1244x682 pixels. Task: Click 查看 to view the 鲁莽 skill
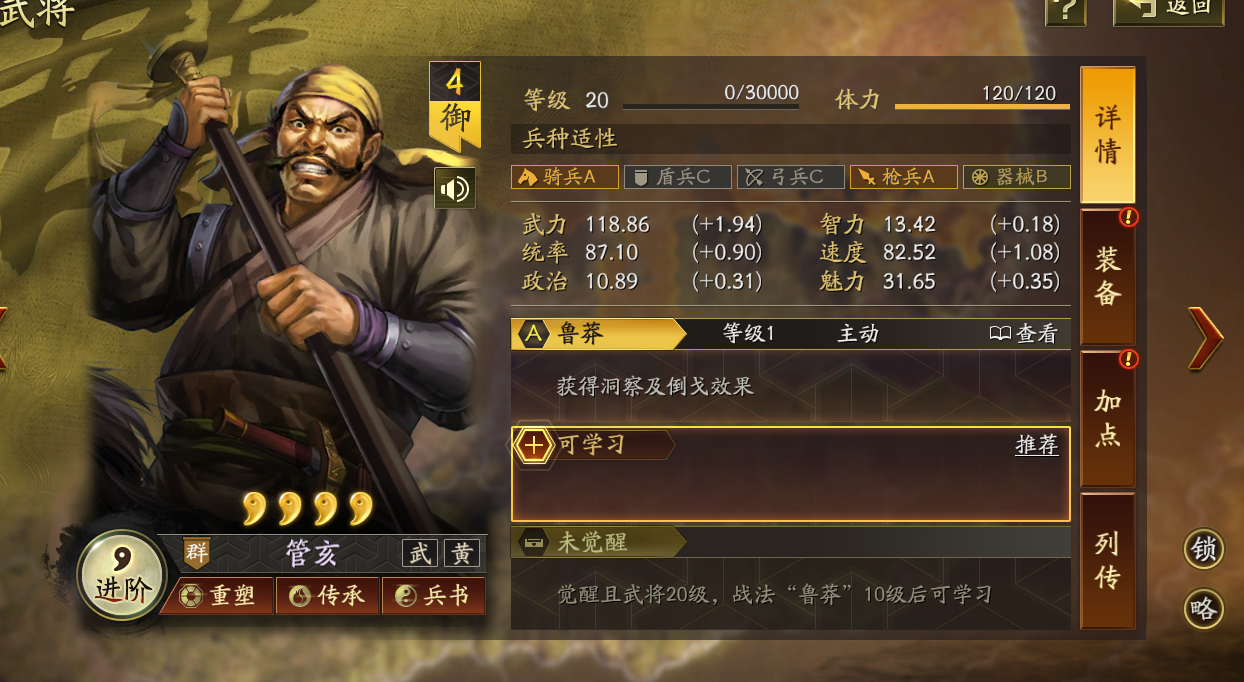pos(1023,334)
